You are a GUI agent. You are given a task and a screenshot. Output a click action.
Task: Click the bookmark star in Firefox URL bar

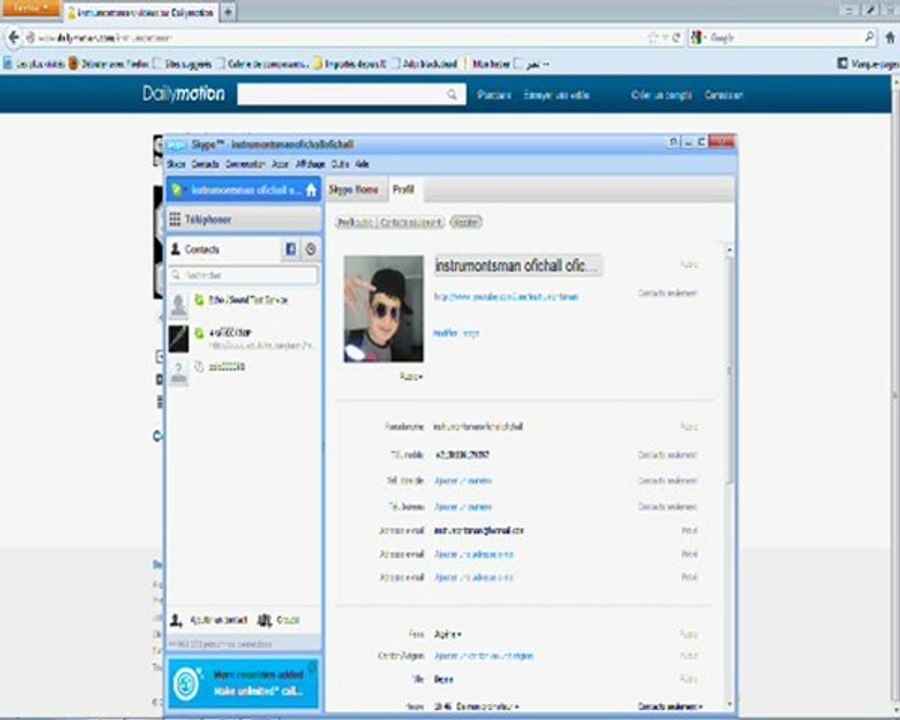tap(653, 38)
